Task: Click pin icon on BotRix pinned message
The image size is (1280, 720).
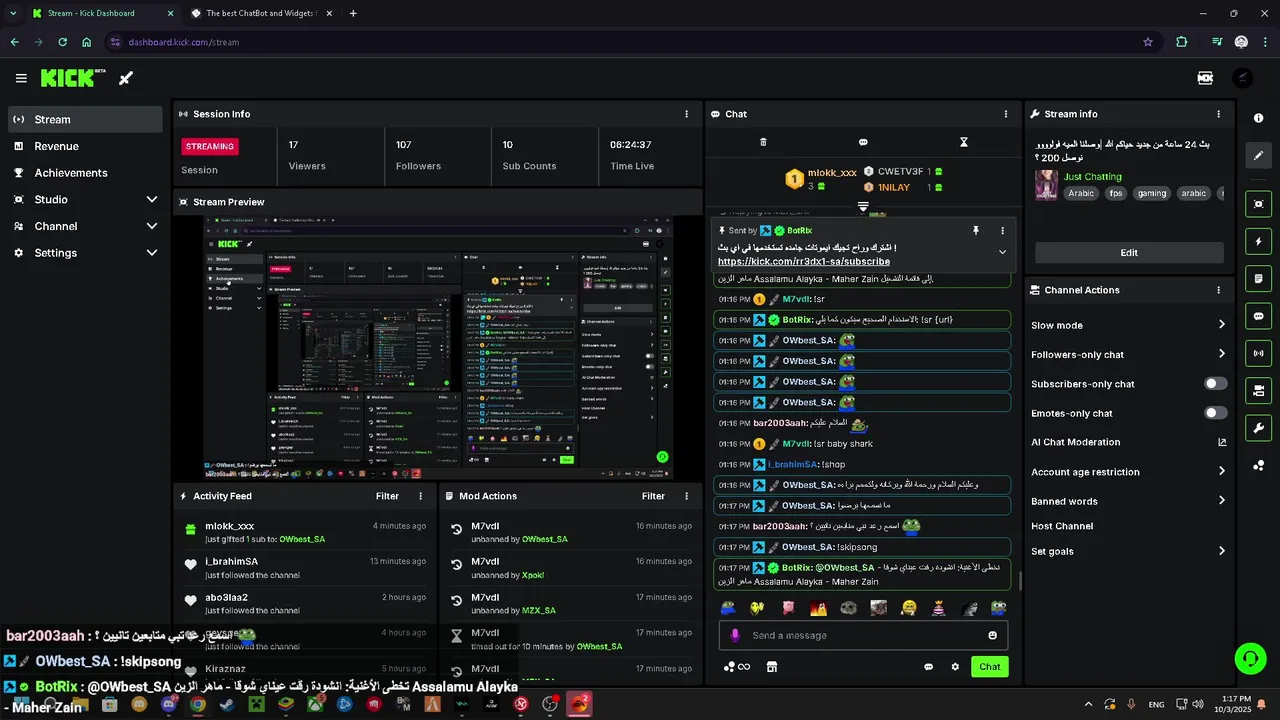Action: (976, 230)
